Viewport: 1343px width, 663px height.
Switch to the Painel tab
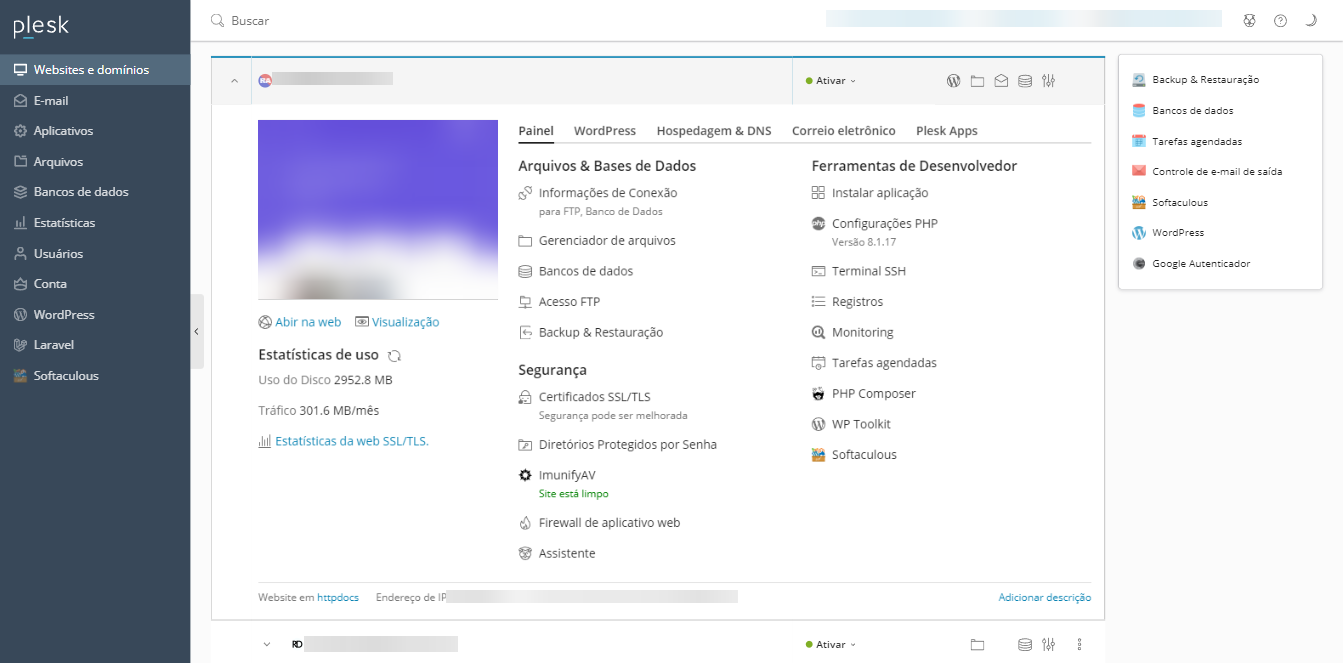point(536,131)
